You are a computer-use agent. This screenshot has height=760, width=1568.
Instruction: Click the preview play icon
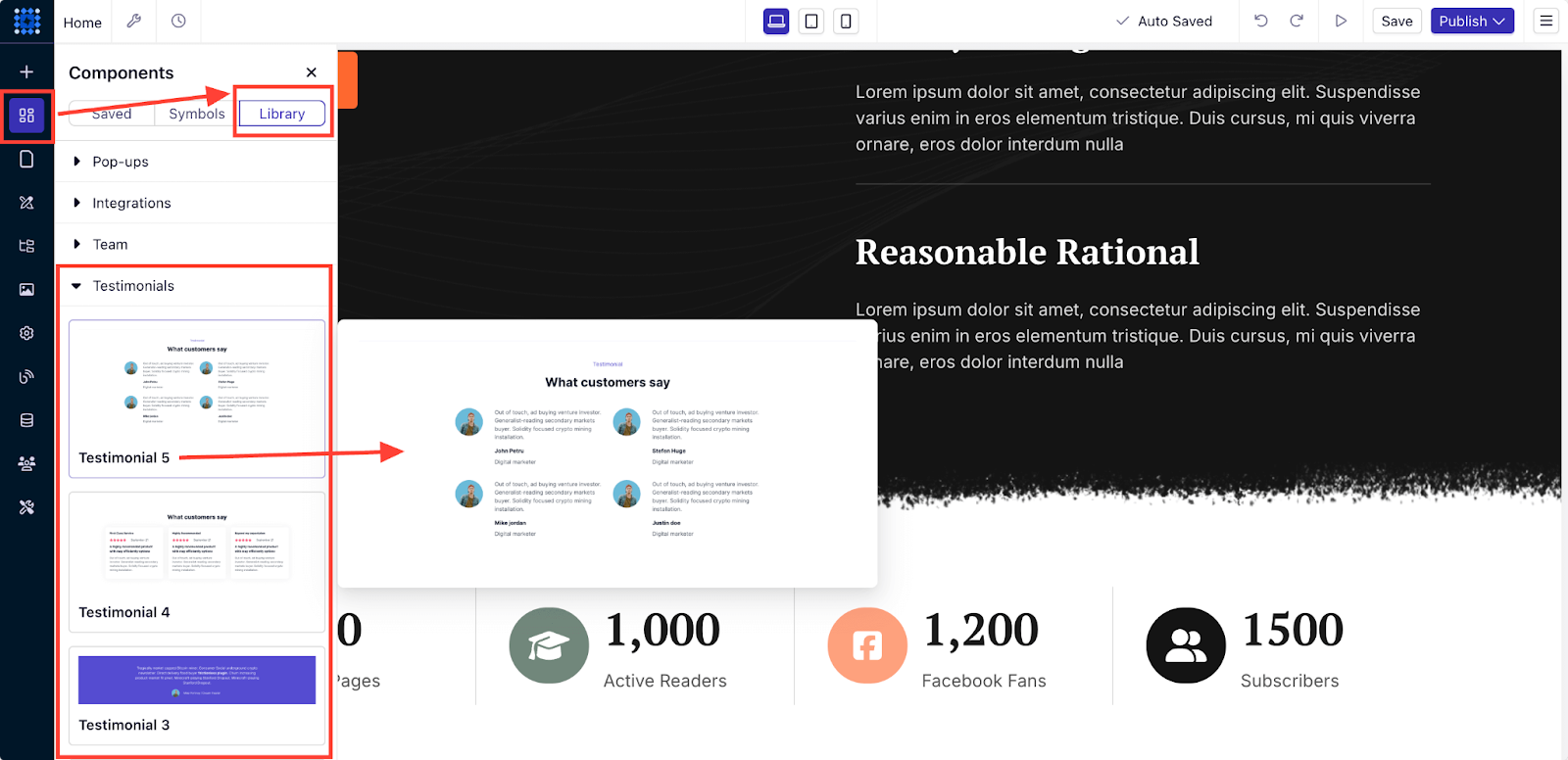coord(1341,21)
